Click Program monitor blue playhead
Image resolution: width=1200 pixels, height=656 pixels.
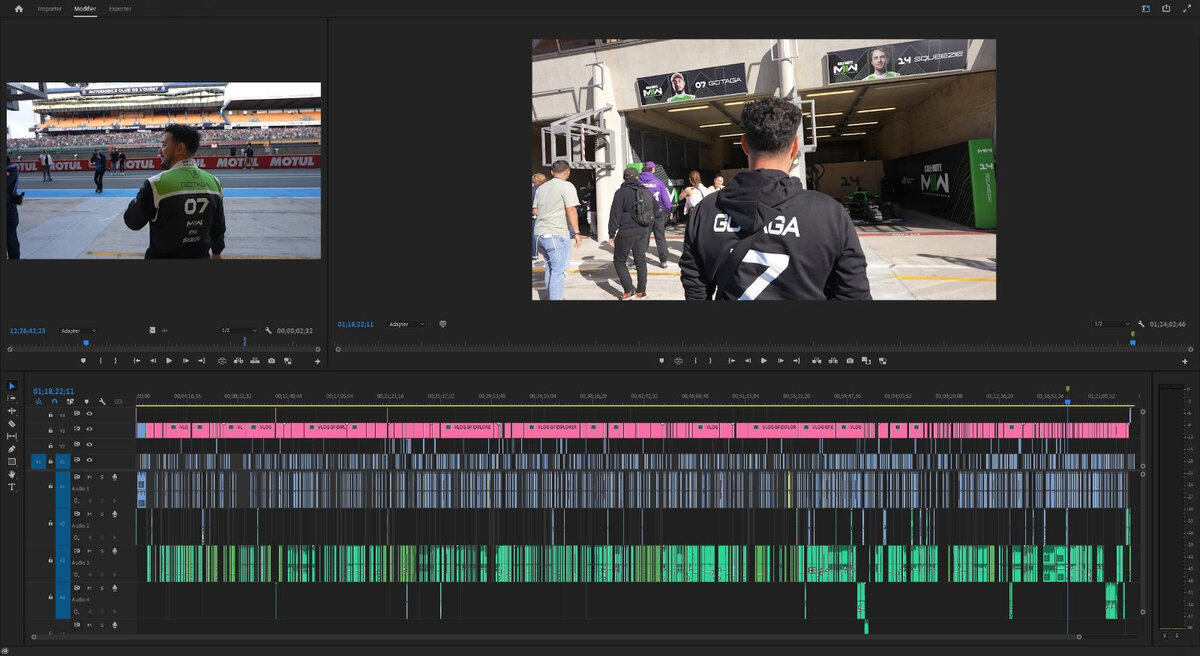[x=1132, y=342]
